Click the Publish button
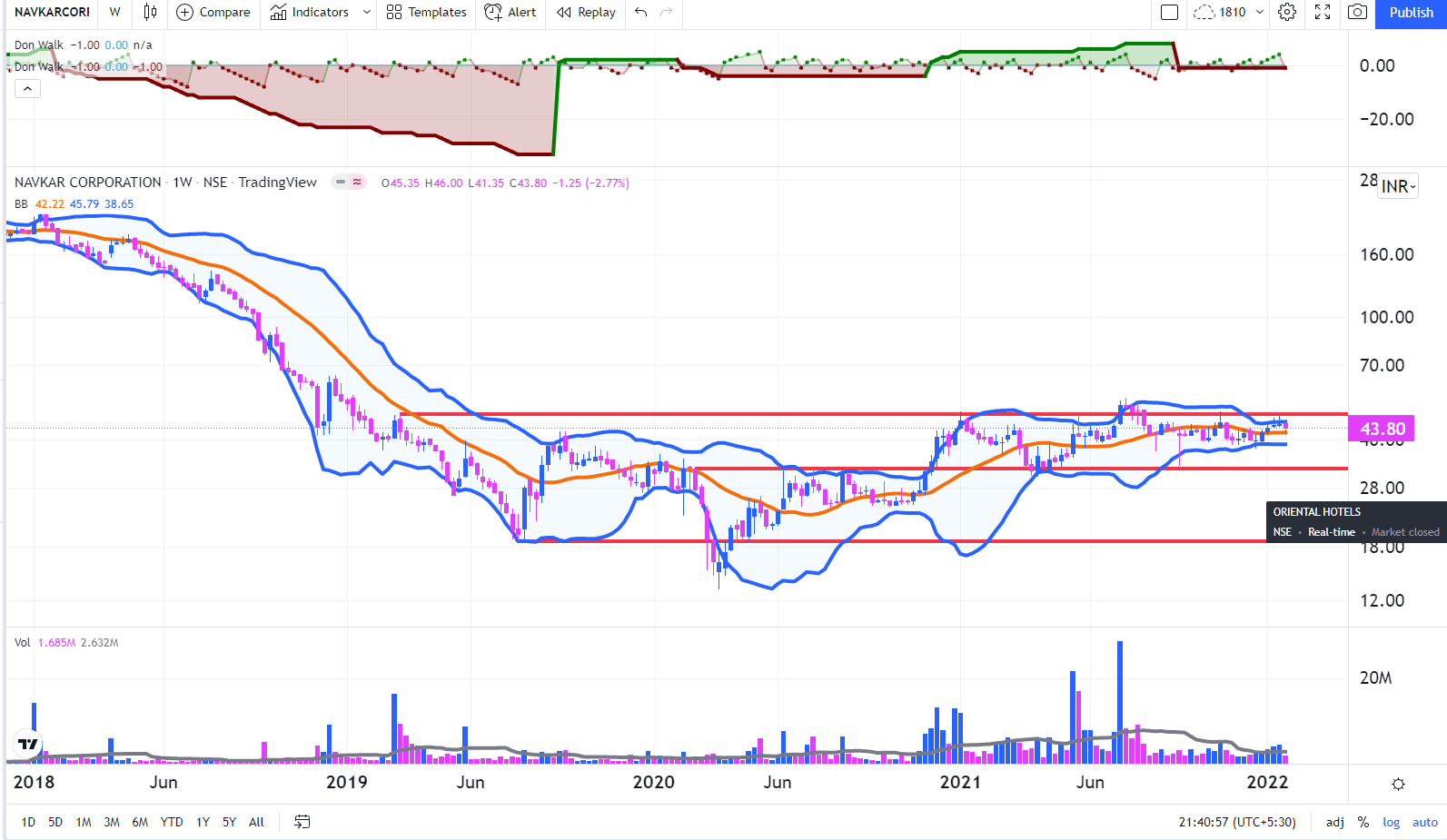 [x=1411, y=13]
